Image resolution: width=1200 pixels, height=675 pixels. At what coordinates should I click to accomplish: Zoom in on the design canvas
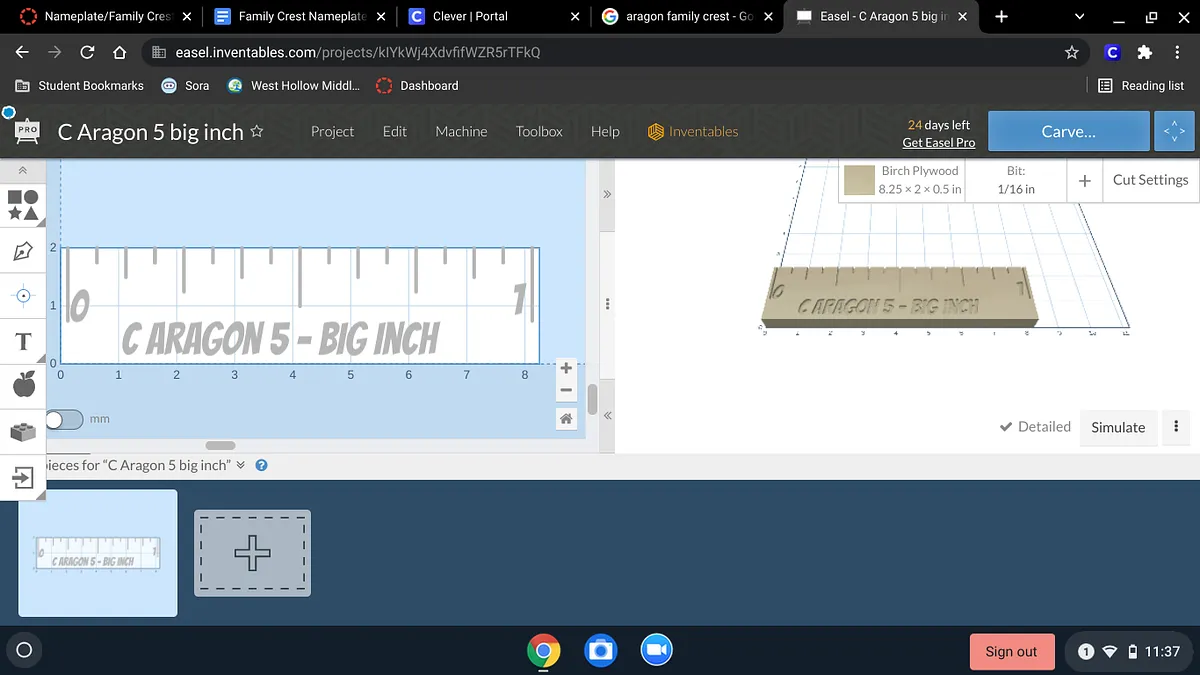coord(566,368)
